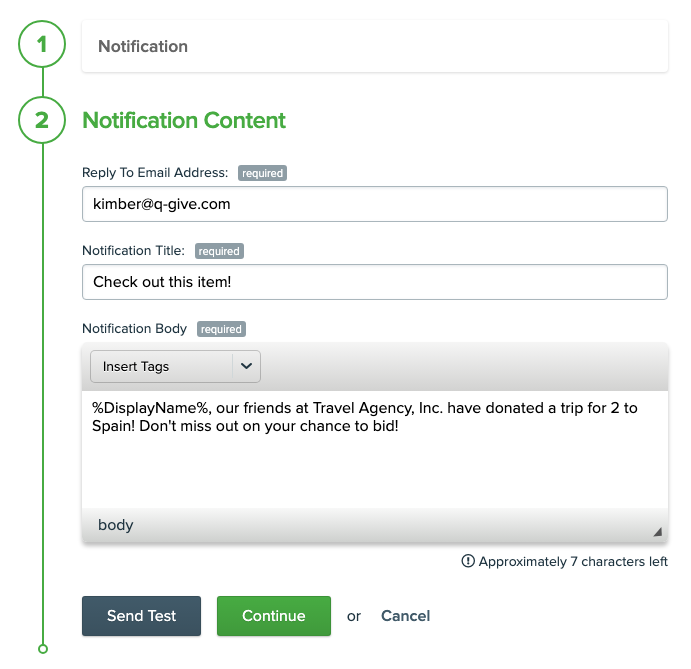Click the small circle ending the step timeline

tap(42, 649)
